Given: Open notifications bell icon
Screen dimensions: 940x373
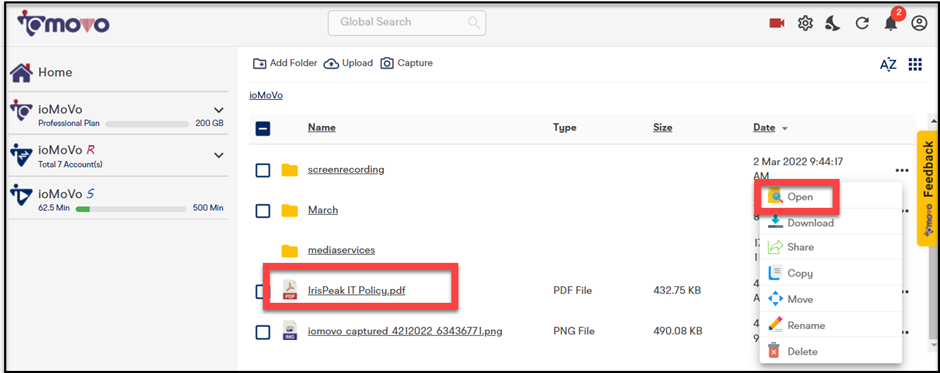Looking at the screenshot, I should coord(891,23).
